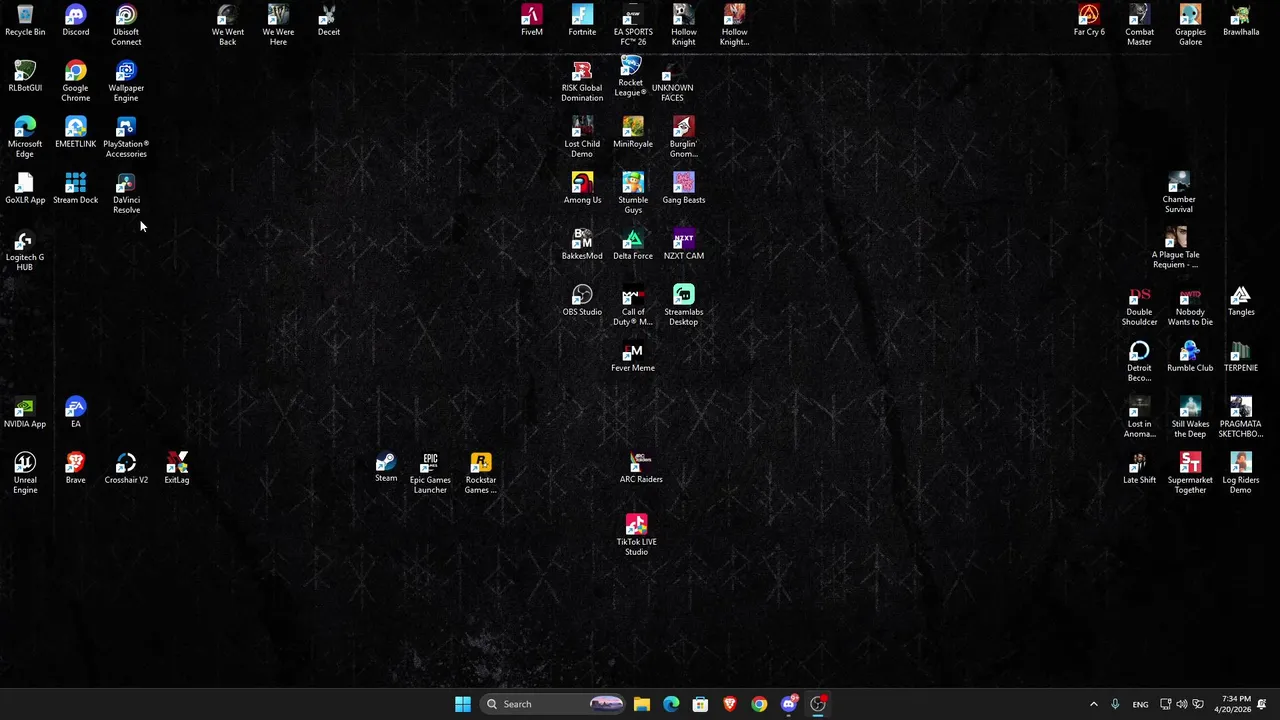Select the Fever Meme icon
1280x720 pixels.
coord(633,356)
